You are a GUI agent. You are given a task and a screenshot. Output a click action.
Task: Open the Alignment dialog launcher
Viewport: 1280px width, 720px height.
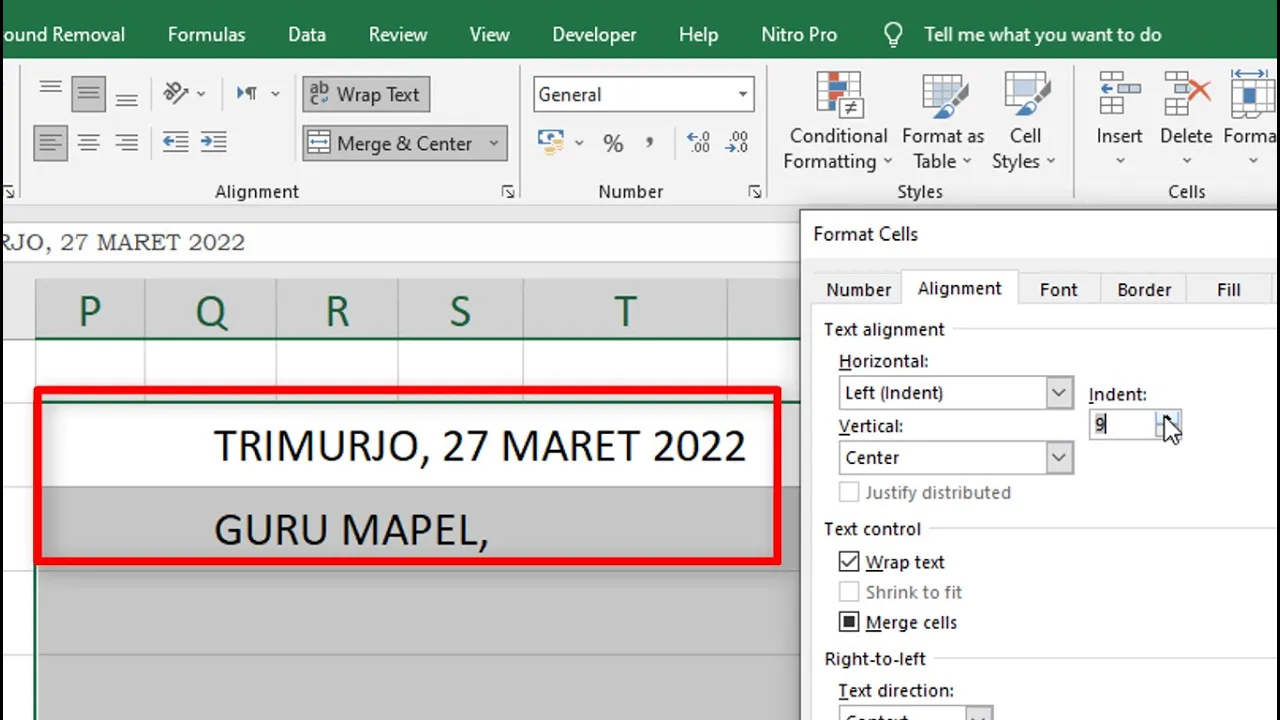pyautogui.click(x=508, y=191)
